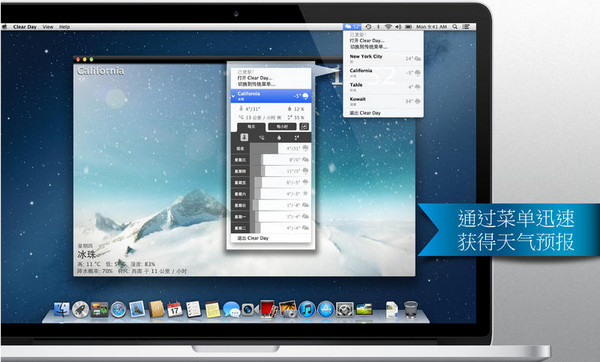
Task: Click the square icon button beside 每小时
Action: pyautogui.click(x=304, y=127)
